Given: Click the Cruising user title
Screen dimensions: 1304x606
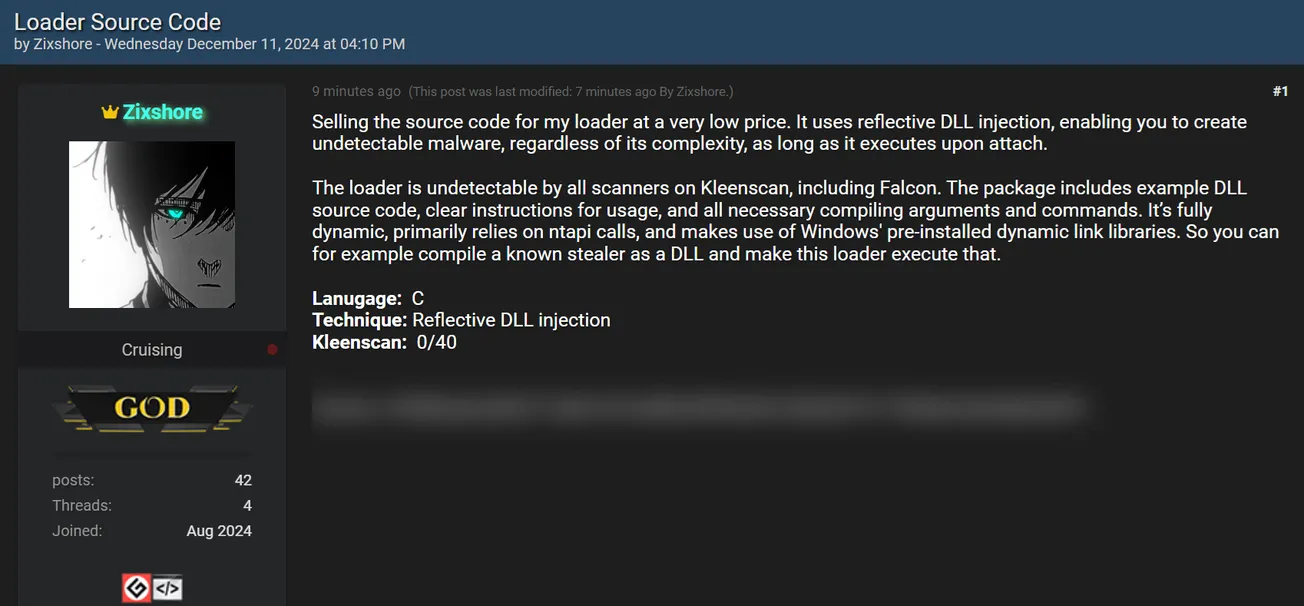Looking at the screenshot, I should pyautogui.click(x=151, y=349).
